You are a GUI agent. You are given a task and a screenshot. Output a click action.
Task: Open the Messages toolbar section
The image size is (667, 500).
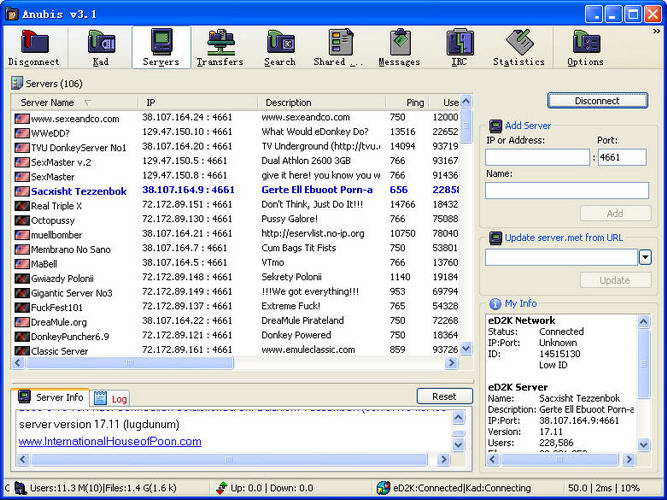(399, 42)
